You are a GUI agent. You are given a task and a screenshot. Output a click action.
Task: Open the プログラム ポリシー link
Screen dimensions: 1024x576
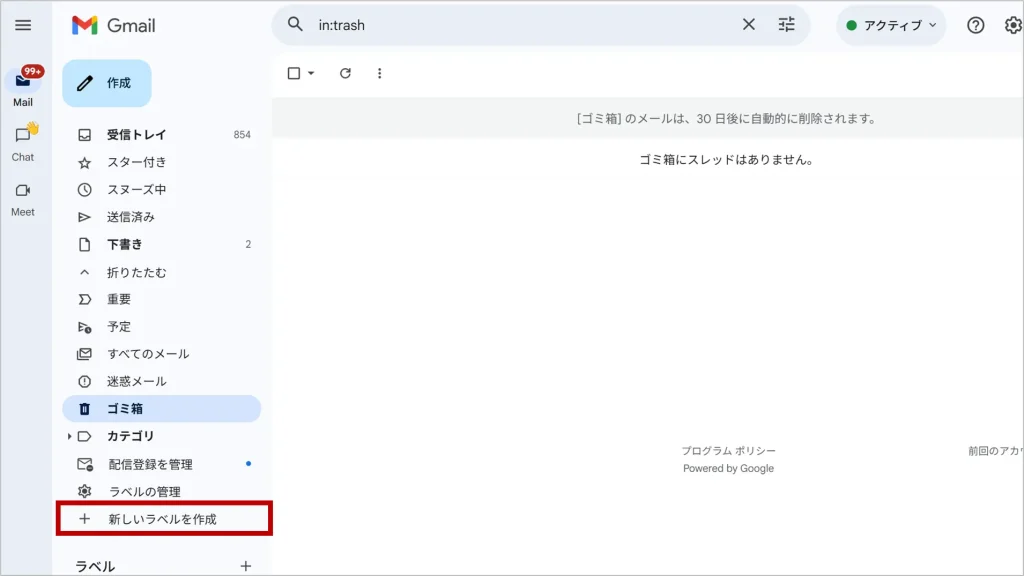[728, 451]
